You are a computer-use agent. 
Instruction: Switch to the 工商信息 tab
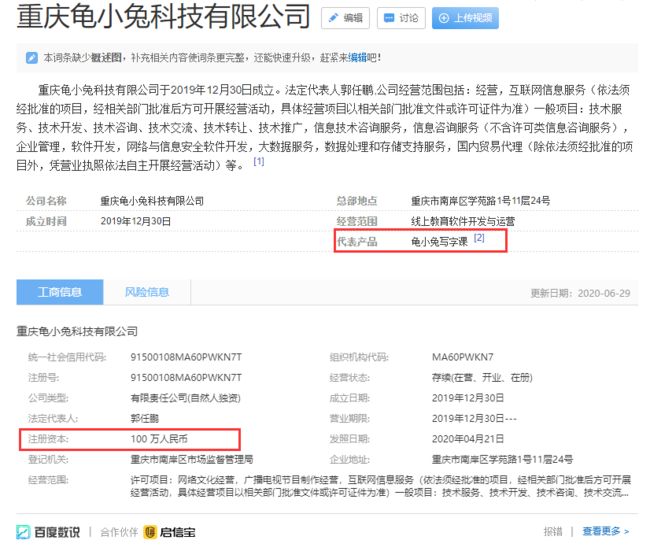(60, 292)
